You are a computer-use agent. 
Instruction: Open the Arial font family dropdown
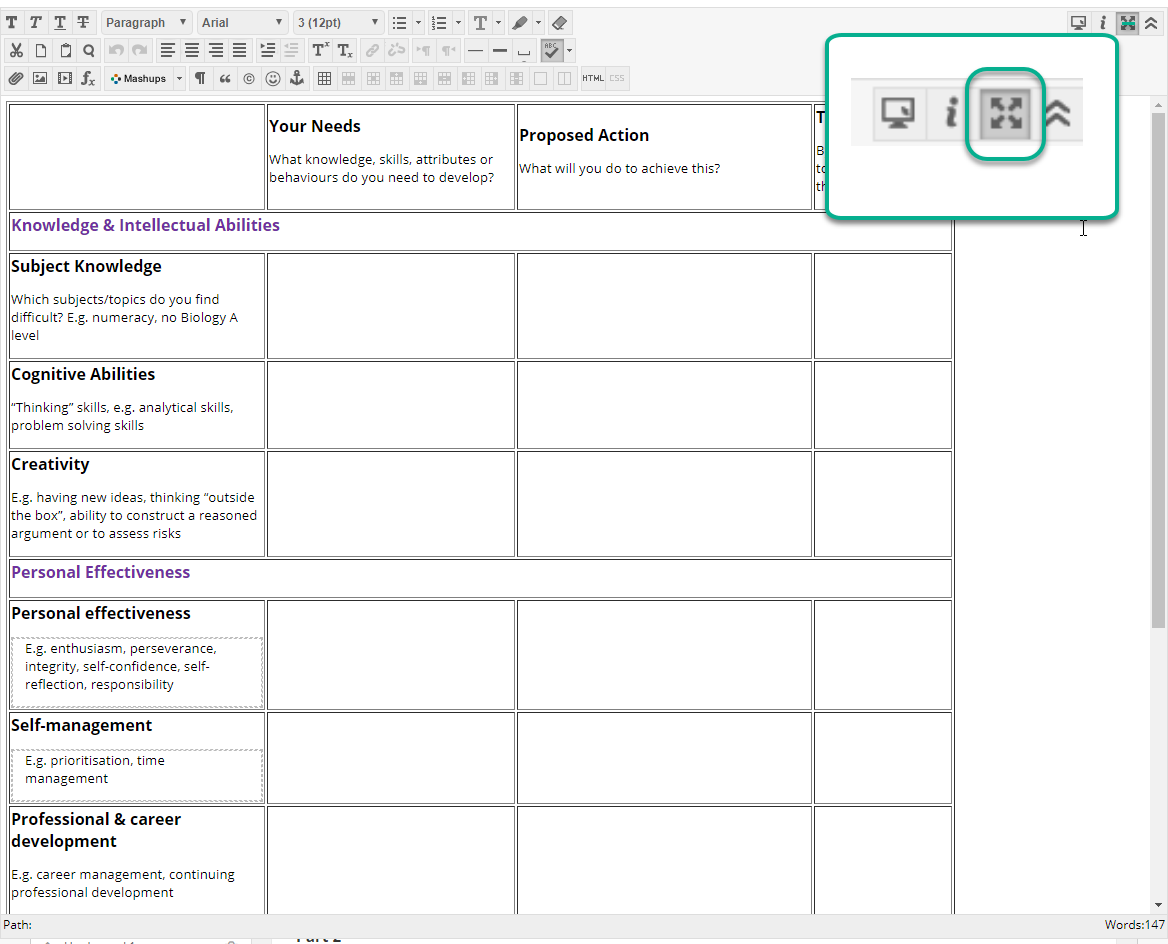coord(243,23)
